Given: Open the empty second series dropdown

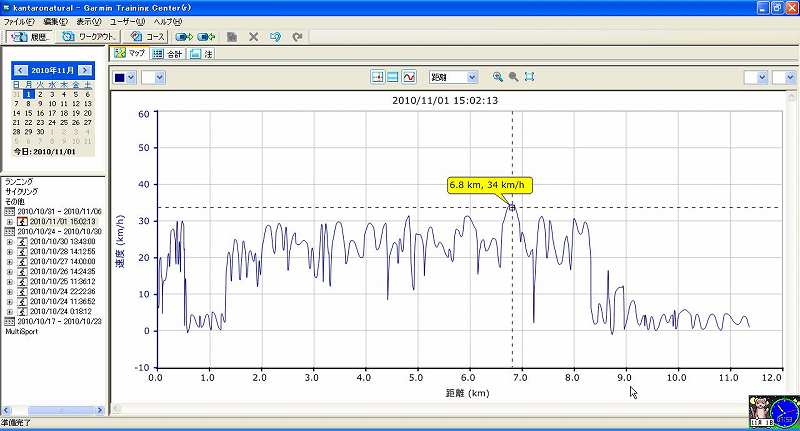Looking at the screenshot, I should pos(153,78).
